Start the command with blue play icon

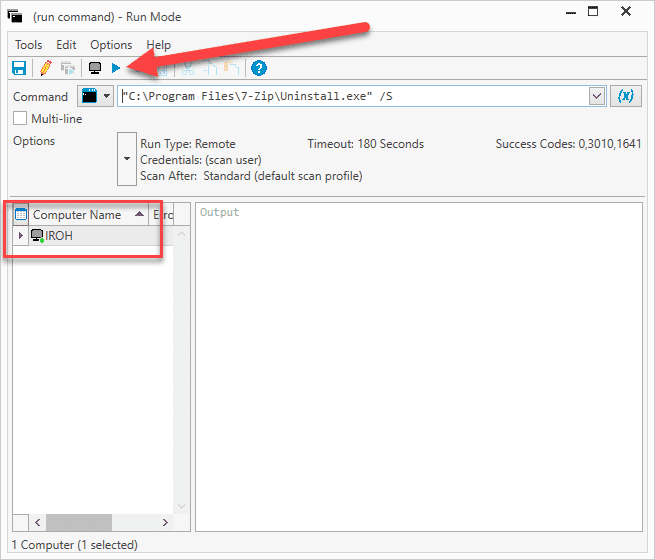(116, 68)
